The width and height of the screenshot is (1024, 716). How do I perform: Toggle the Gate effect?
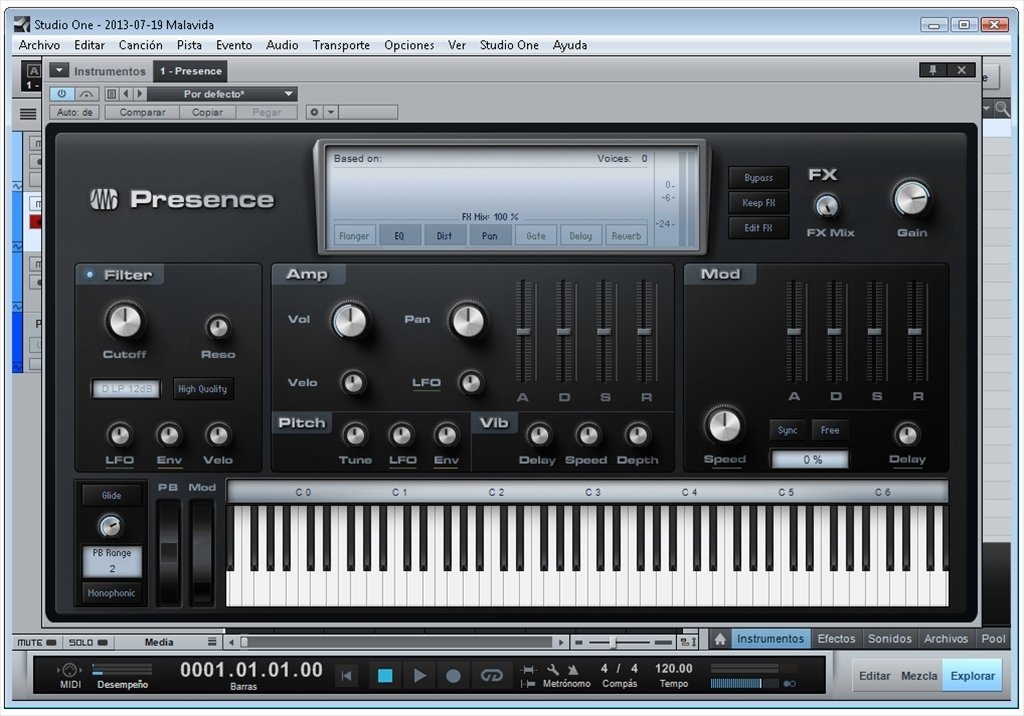[536, 236]
